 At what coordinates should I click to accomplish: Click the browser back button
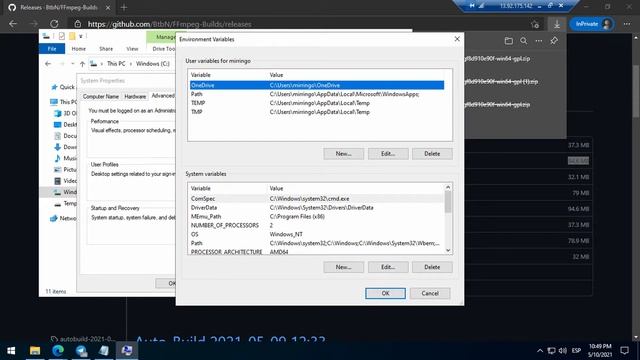[x=13, y=24]
